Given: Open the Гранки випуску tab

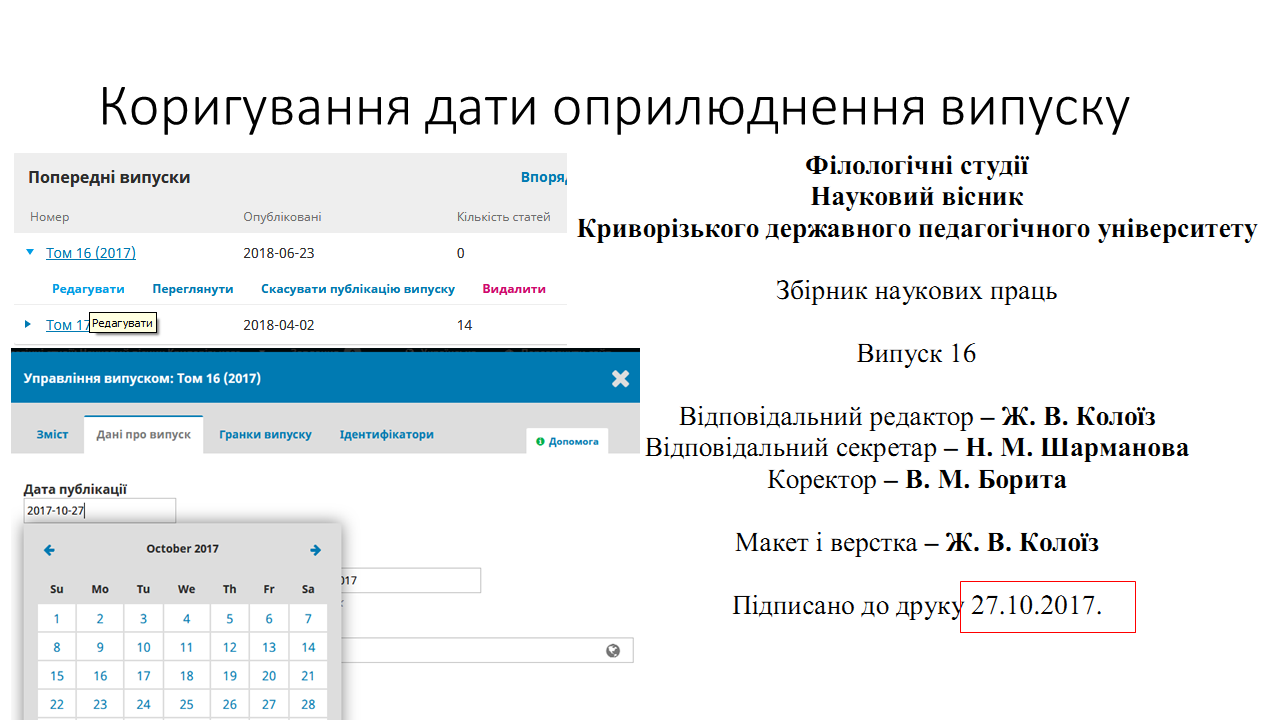Looking at the screenshot, I should pos(265,435).
